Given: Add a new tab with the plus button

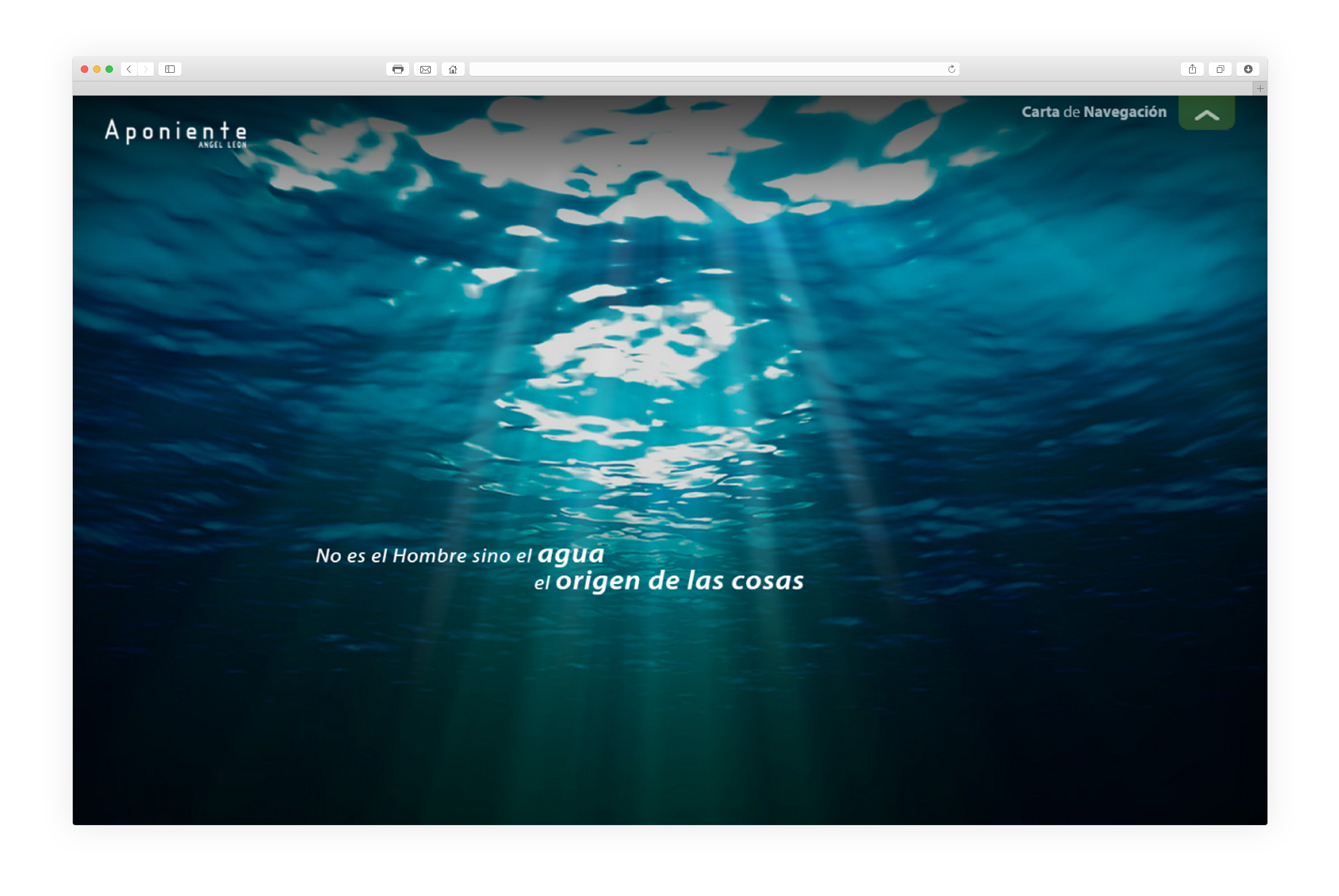Looking at the screenshot, I should pyautogui.click(x=1260, y=89).
